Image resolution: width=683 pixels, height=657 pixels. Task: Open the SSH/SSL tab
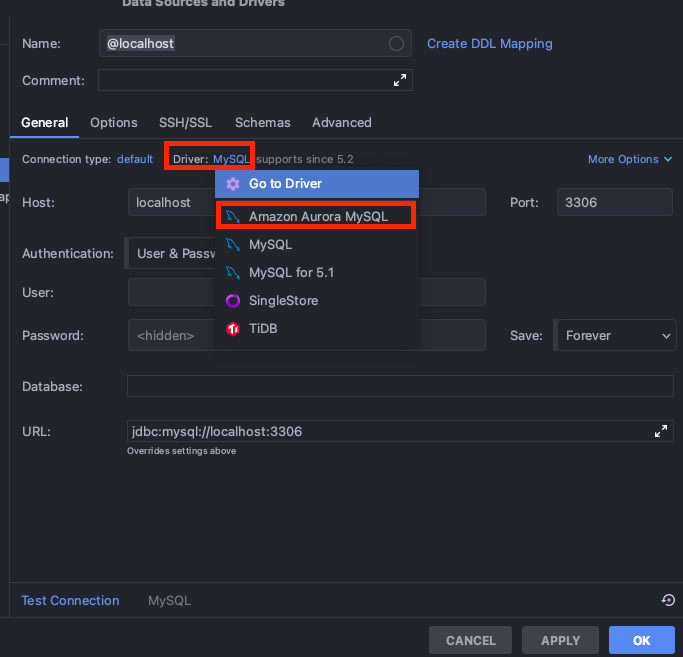[x=186, y=123]
